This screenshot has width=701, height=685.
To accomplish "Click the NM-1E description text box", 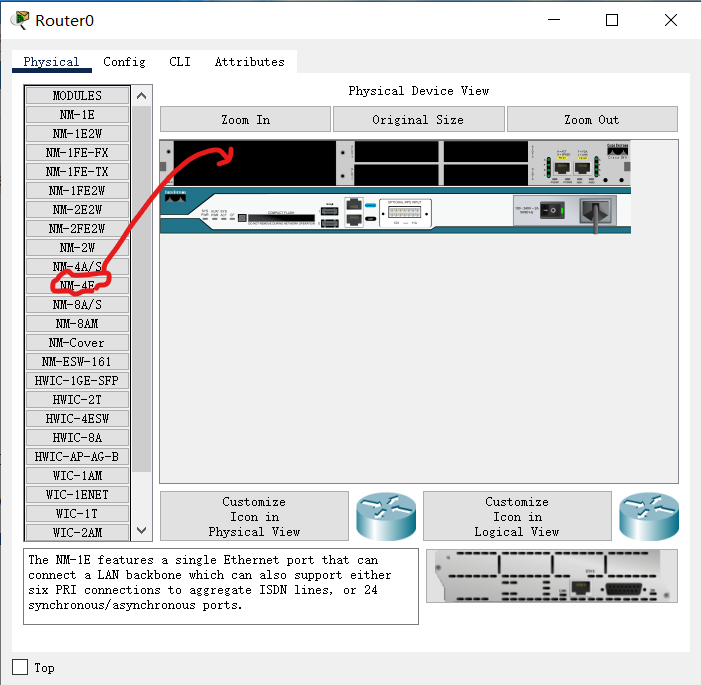I will (221, 587).
